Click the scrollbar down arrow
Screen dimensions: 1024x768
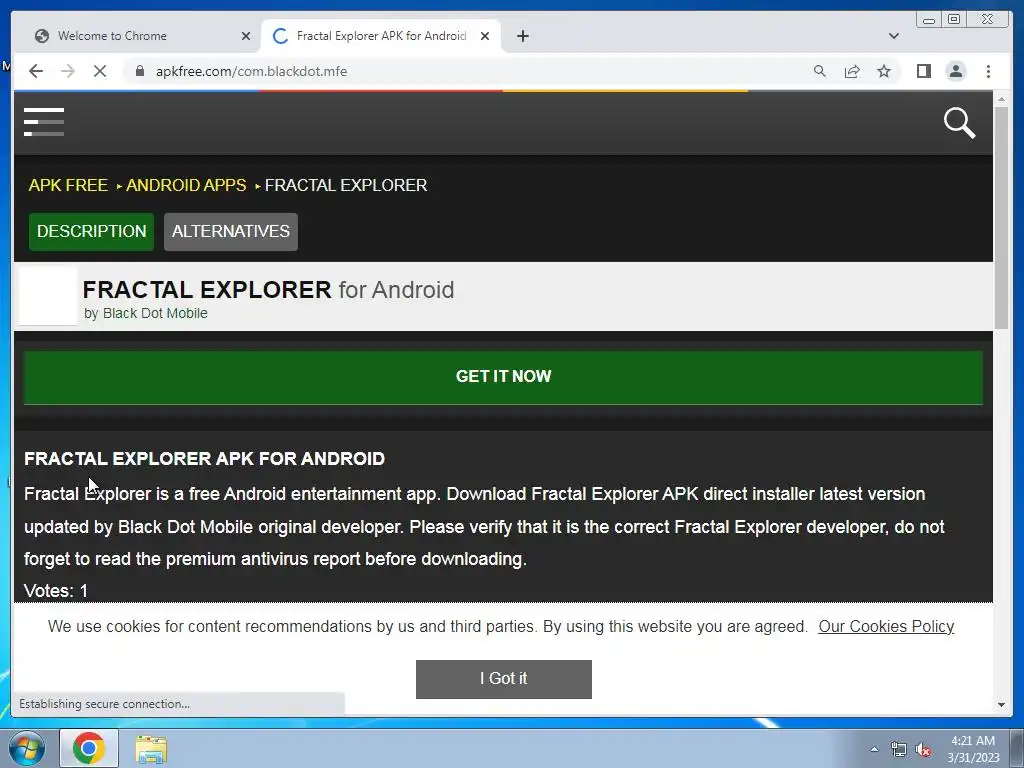[1001, 705]
